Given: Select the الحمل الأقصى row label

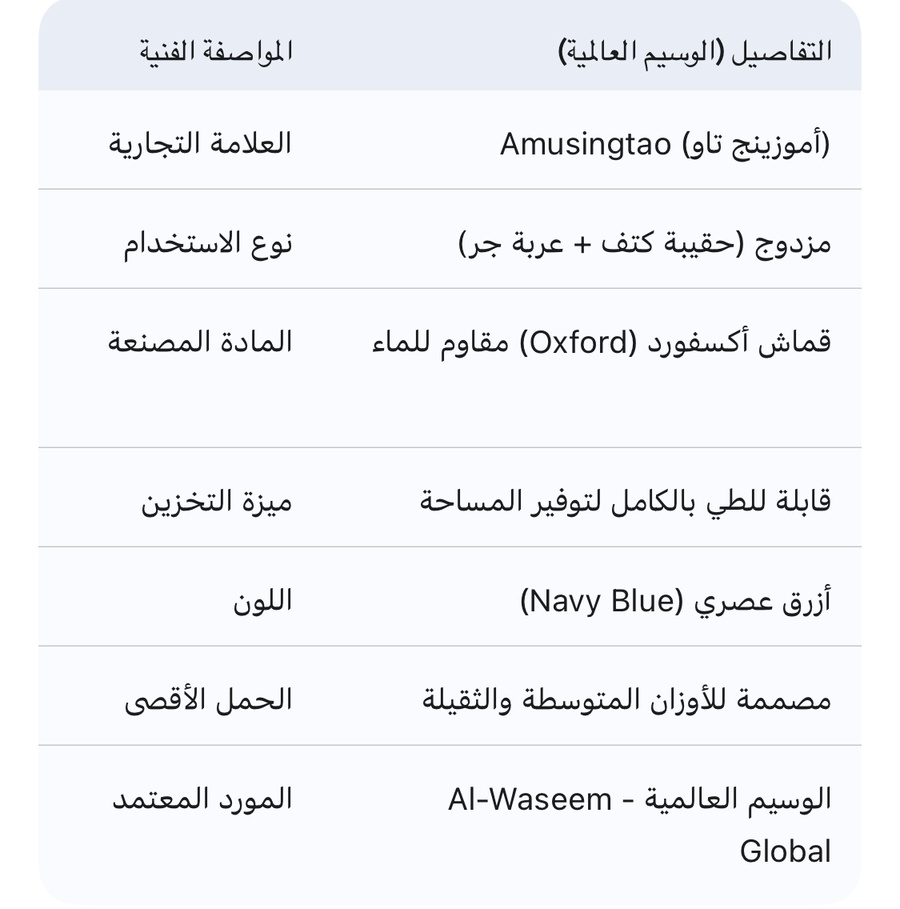Looking at the screenshot, I should pyautogui.click(x=208, y=700).
